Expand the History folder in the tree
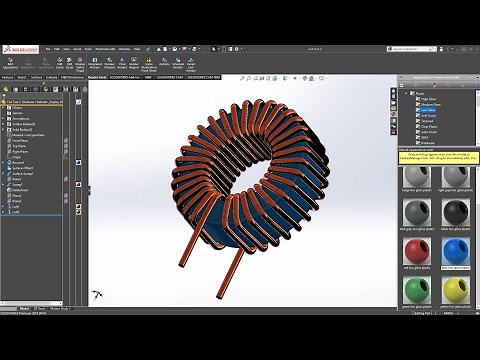 [x=3, y=108]
